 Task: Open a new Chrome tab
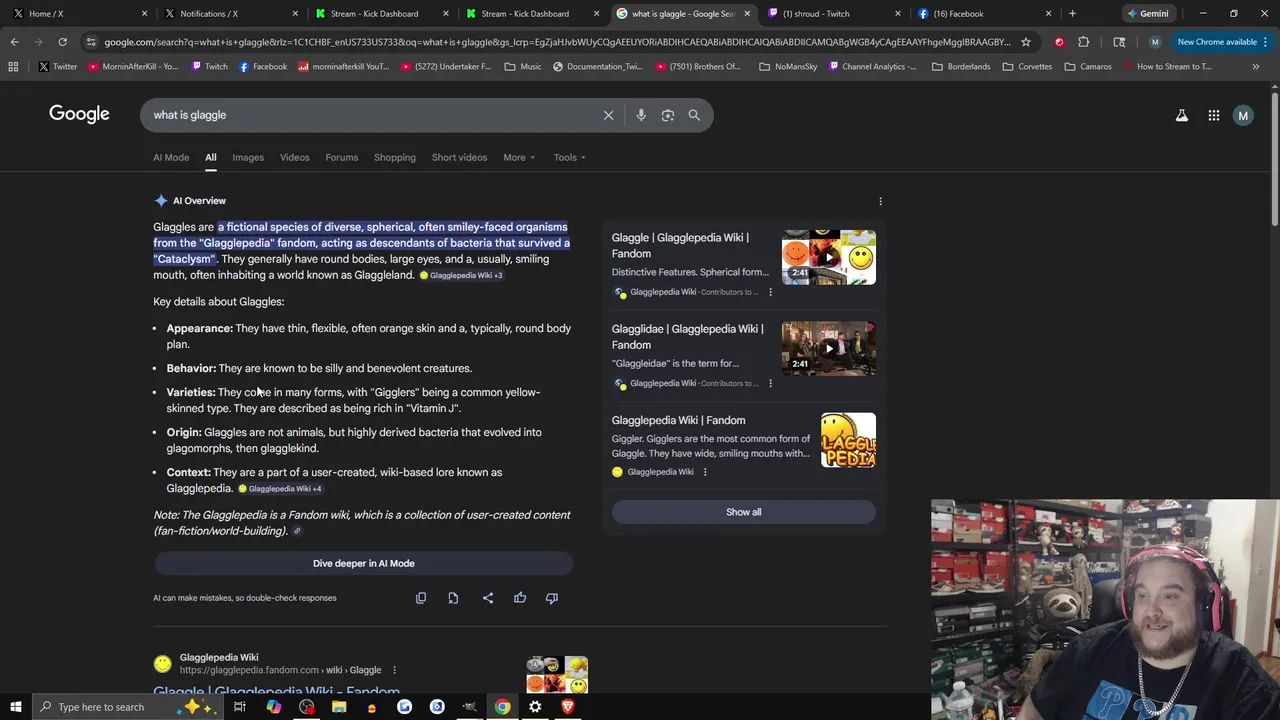point(1072,14)
